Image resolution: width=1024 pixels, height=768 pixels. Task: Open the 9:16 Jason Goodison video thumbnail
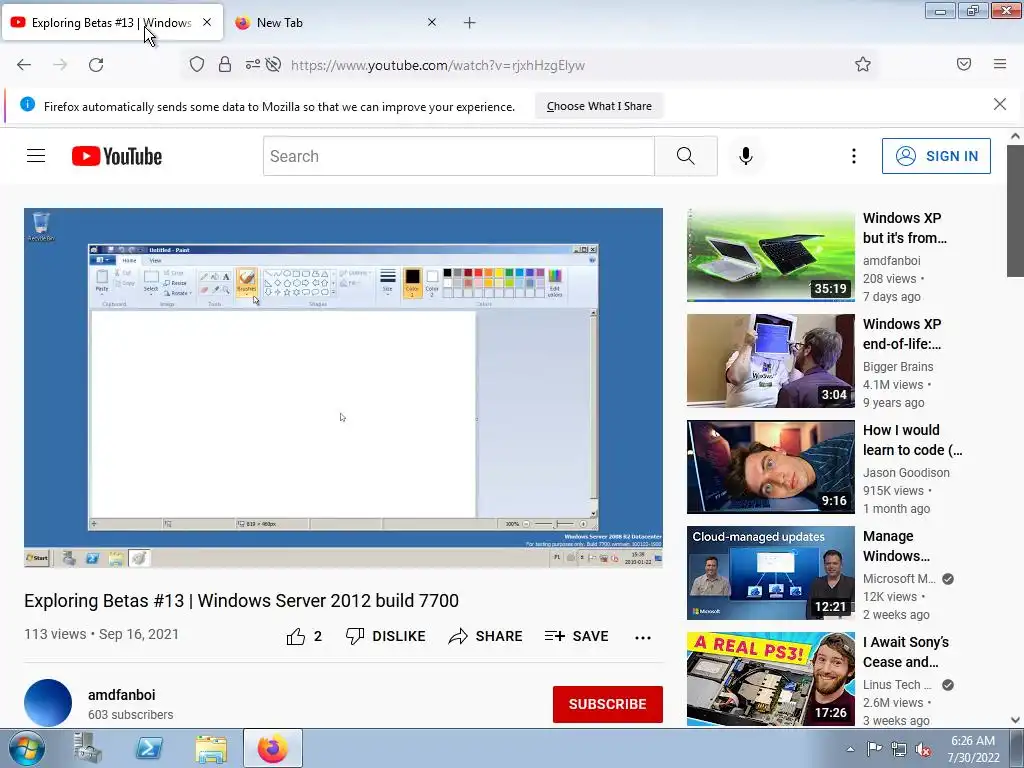tap(771, 467)
